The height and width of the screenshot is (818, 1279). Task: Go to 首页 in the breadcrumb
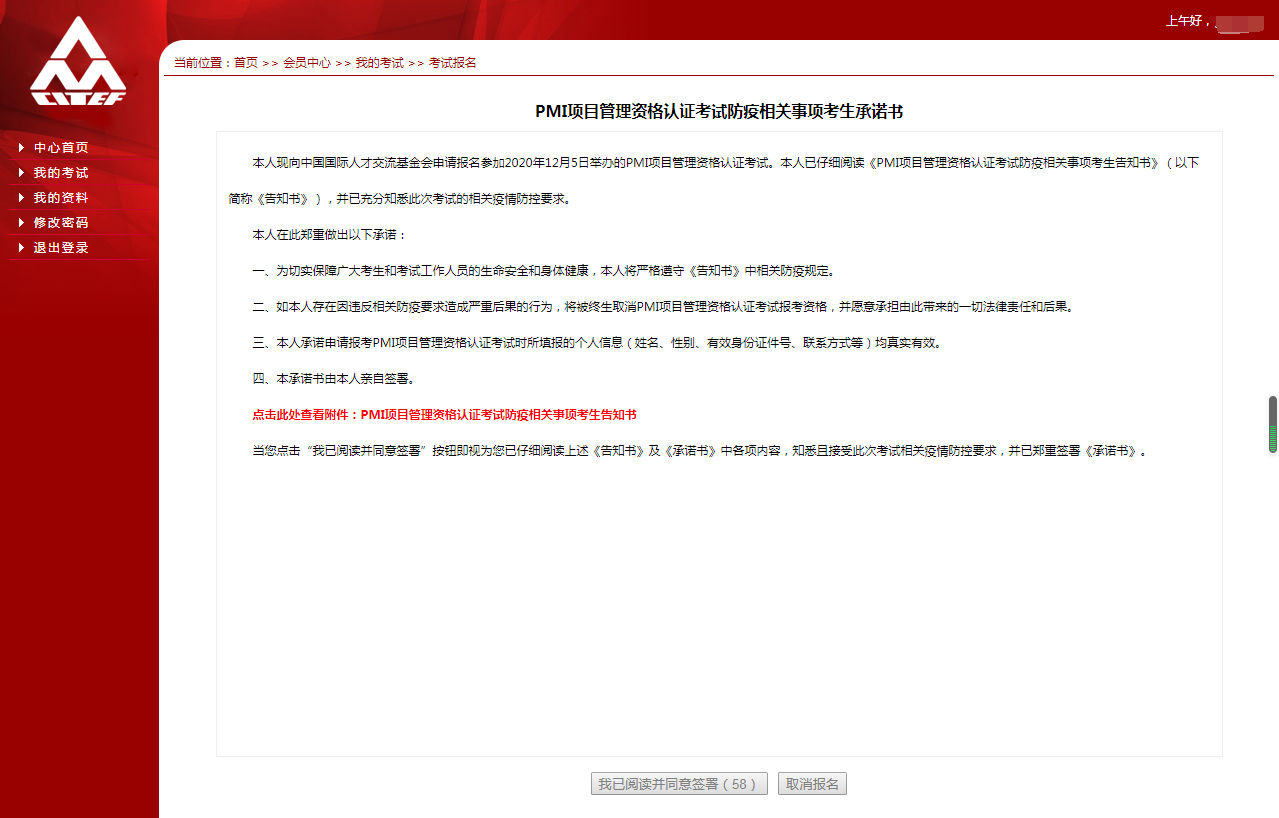246,62
